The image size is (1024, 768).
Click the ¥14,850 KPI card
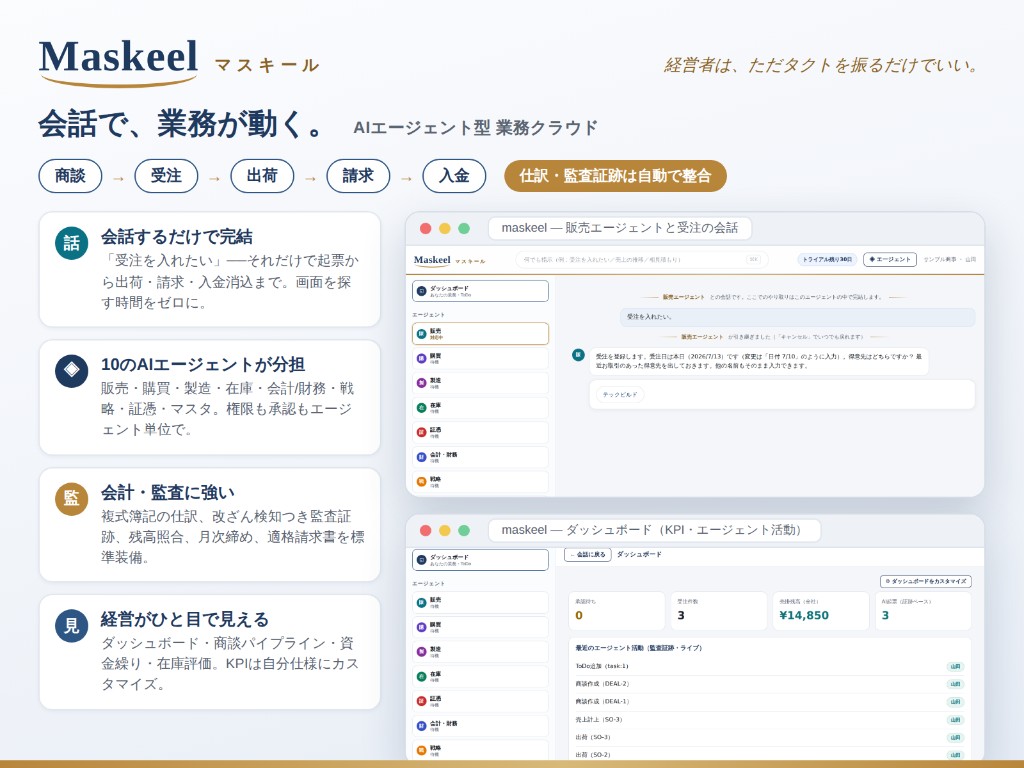pyautogui.click(x=821, y=611)
